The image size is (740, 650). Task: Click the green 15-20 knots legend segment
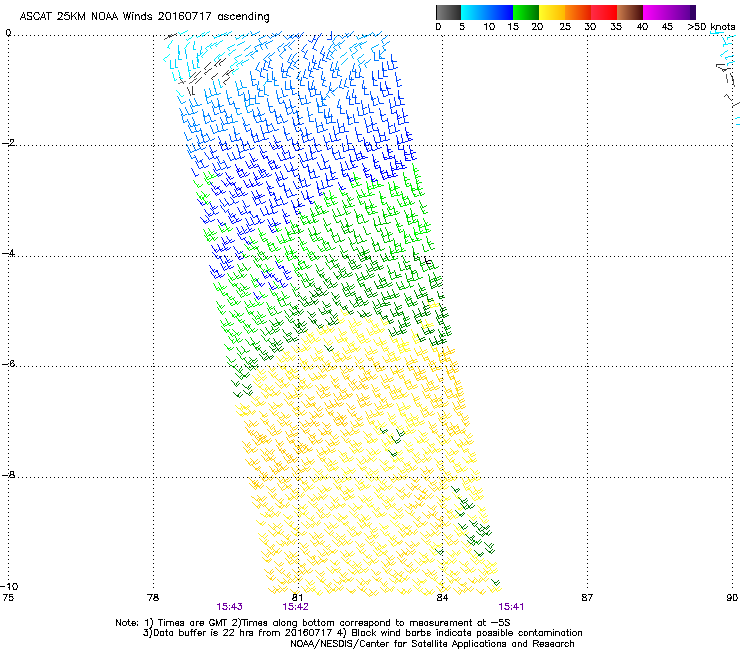click(x=526, y=12)
